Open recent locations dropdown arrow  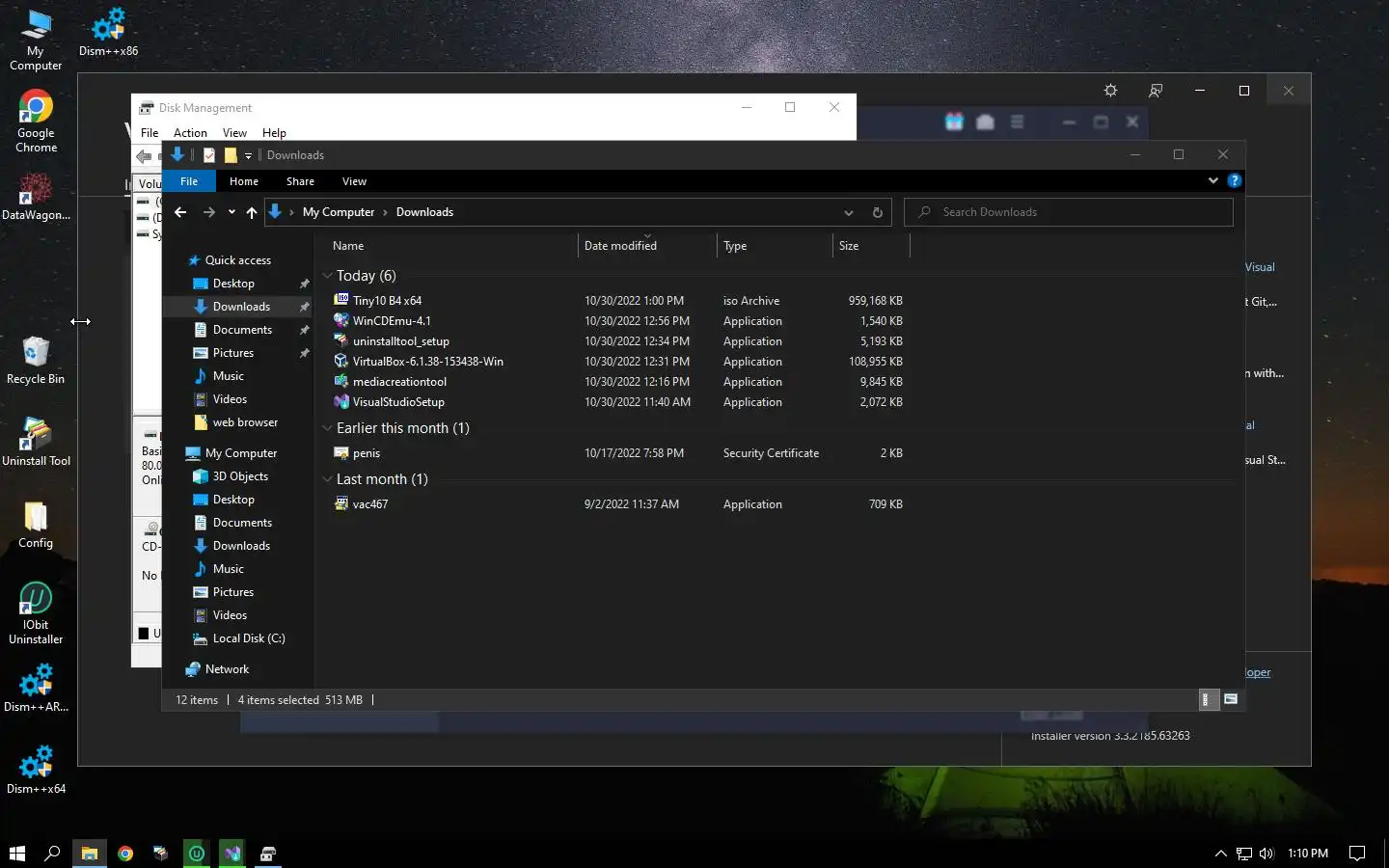231,212
